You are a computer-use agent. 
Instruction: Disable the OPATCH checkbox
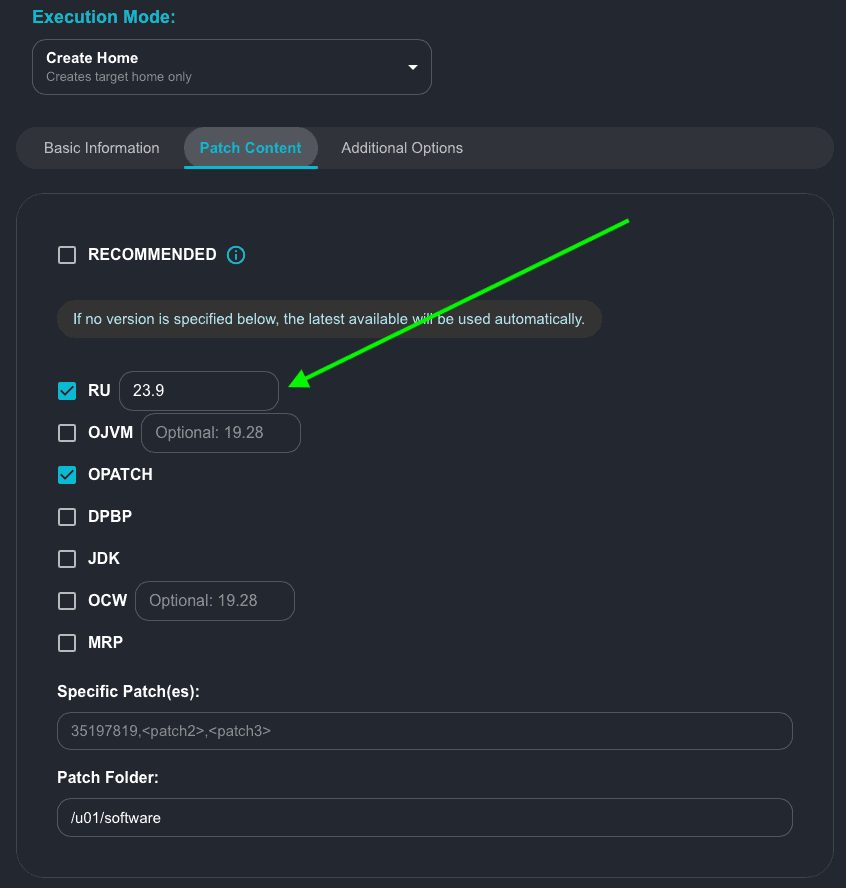pos(67,475)
